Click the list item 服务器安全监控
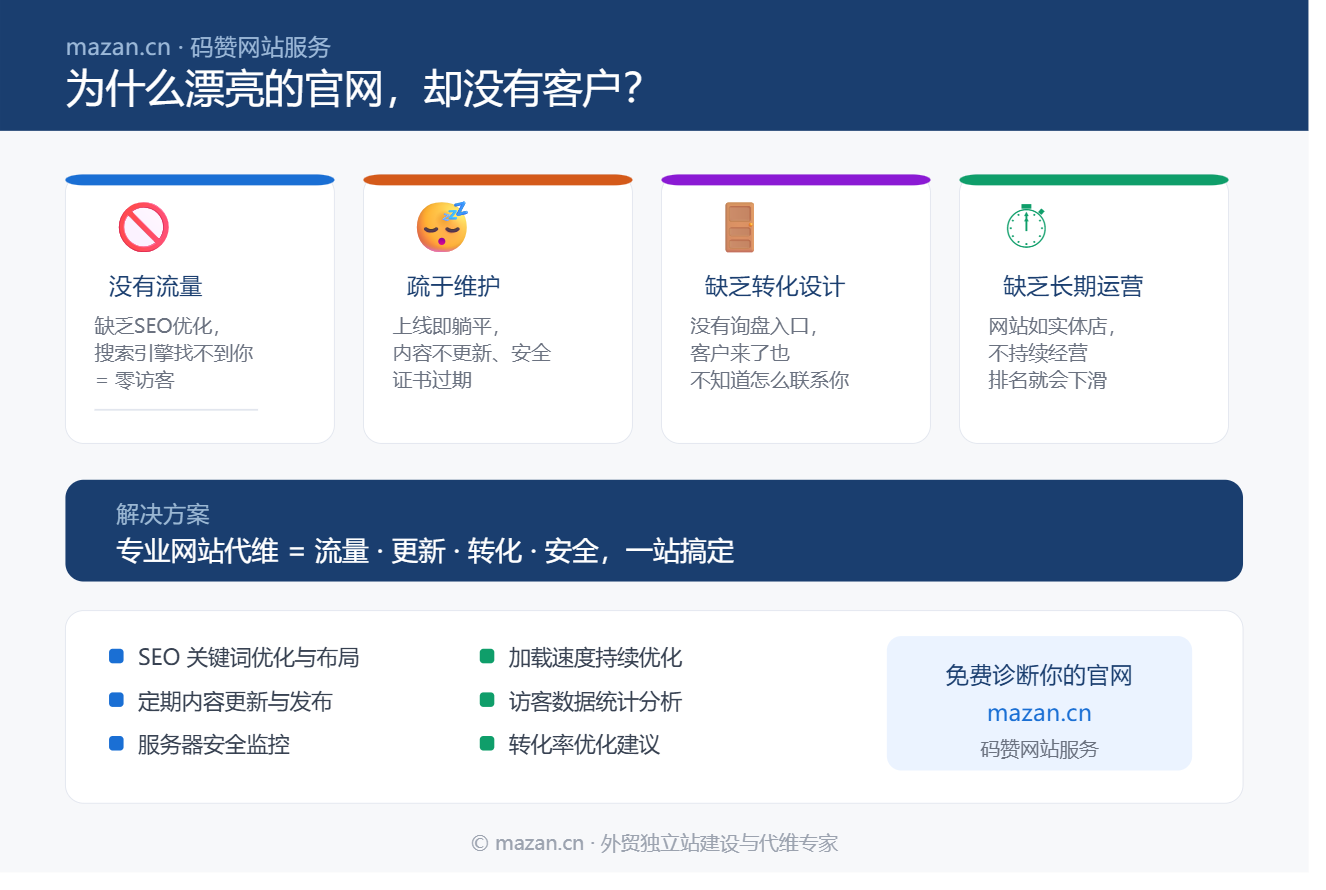The height and width of the screenshot is (890, 1326). click(x=214, y=744)
